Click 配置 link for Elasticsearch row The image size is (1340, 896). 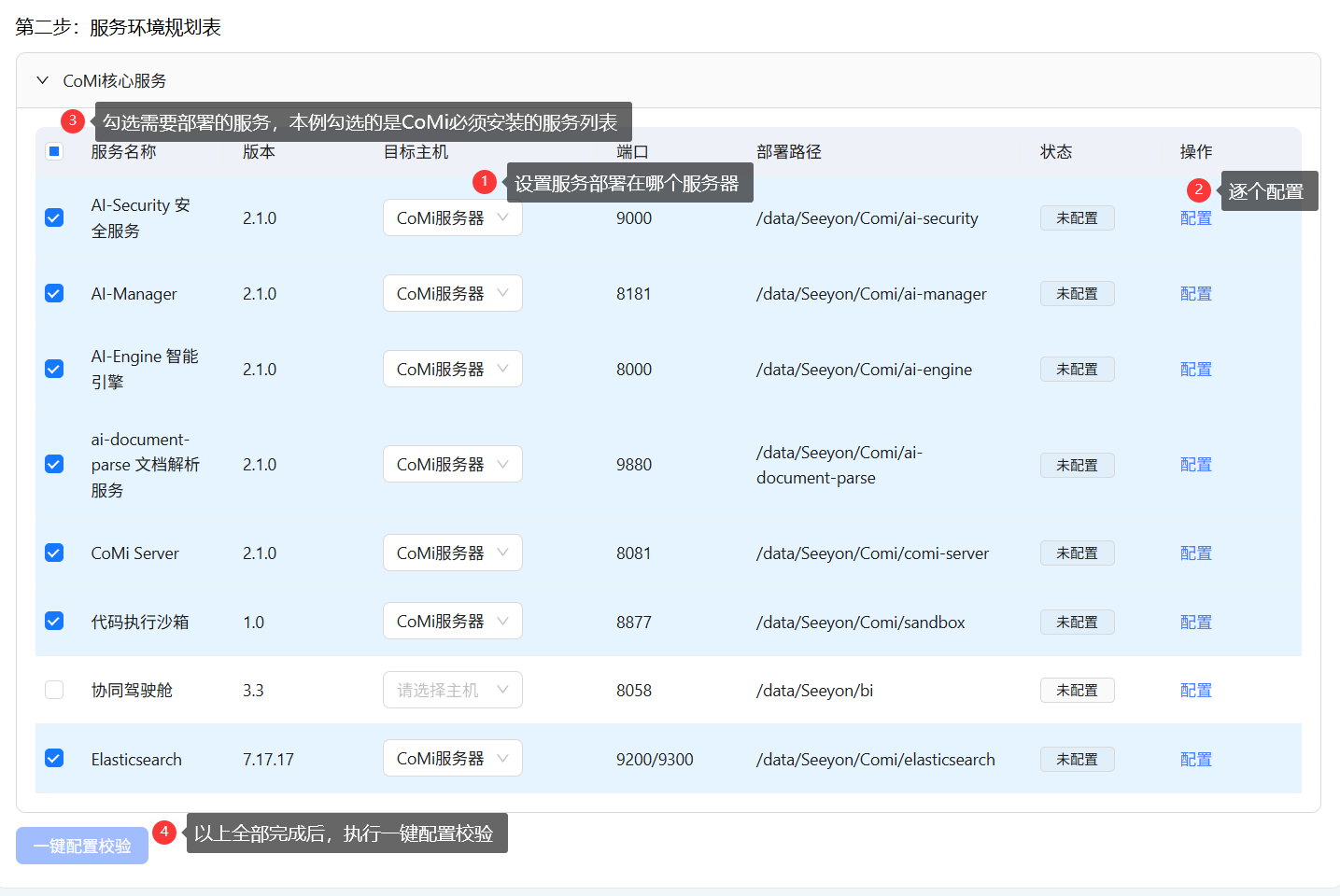pyautogui.click(x=1196, y=759)
